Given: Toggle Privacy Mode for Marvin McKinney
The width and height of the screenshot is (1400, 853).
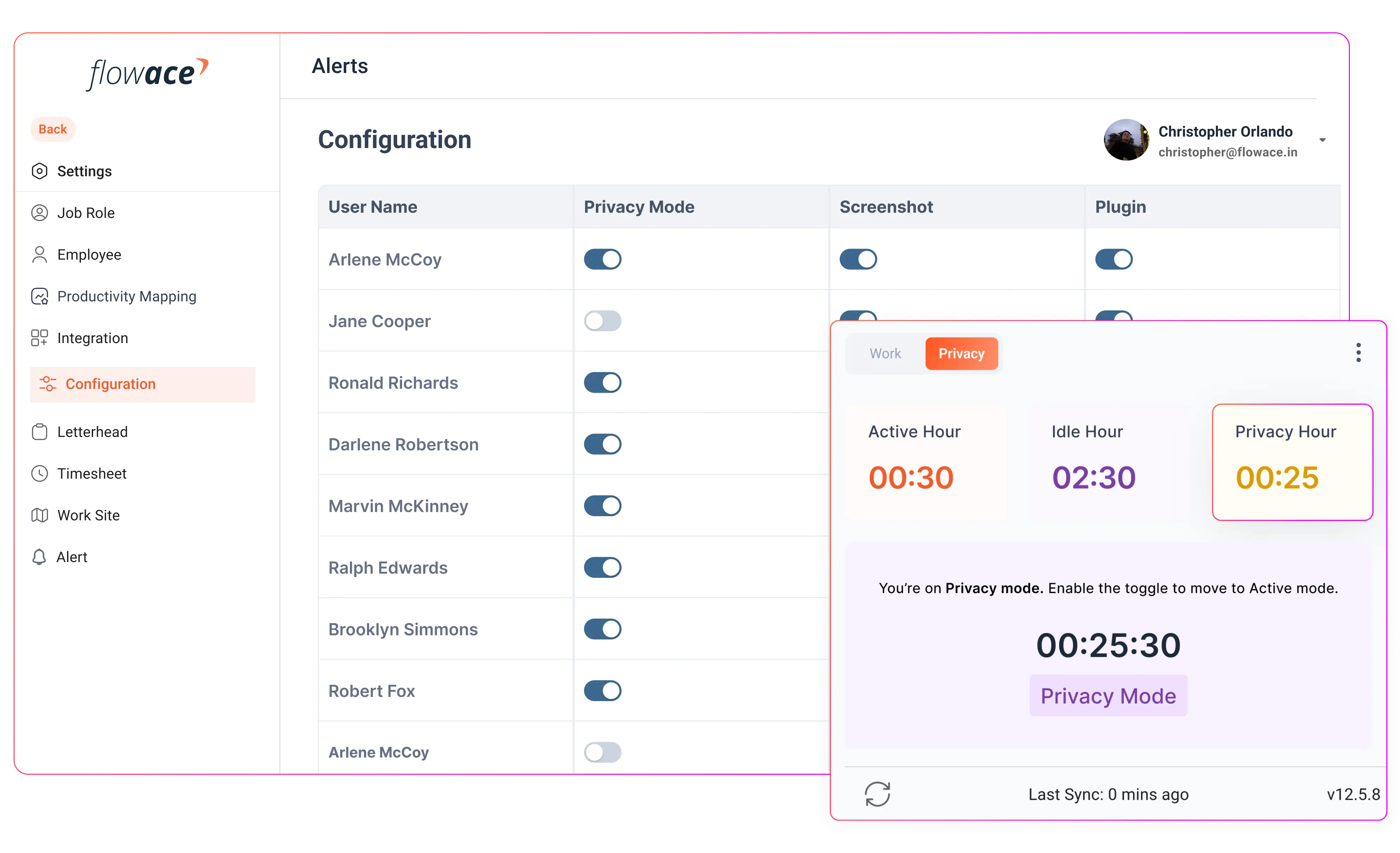Looking at the screenshot, I should point(602,506).
